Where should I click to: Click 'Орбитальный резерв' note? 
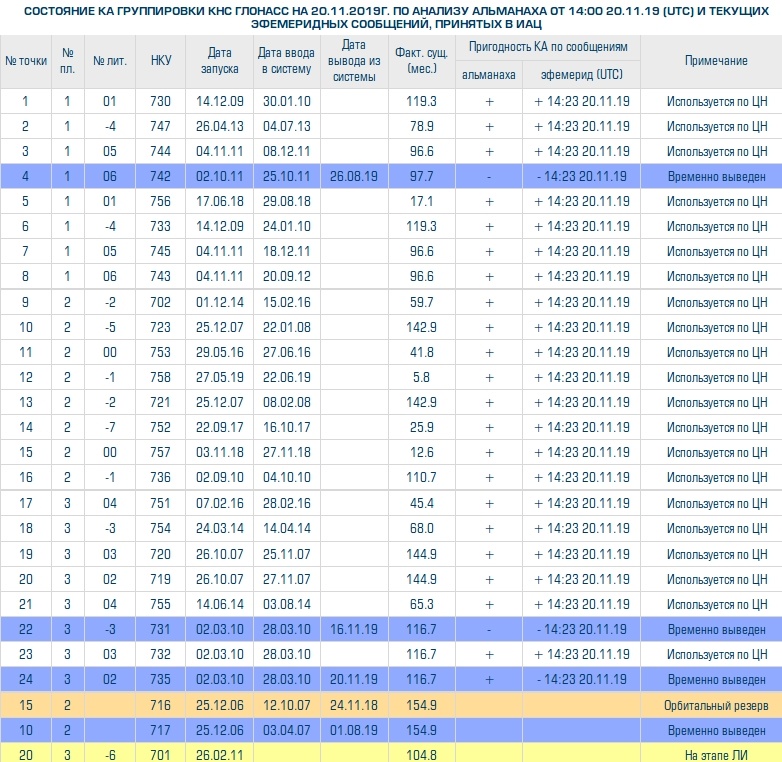point(716,705)
